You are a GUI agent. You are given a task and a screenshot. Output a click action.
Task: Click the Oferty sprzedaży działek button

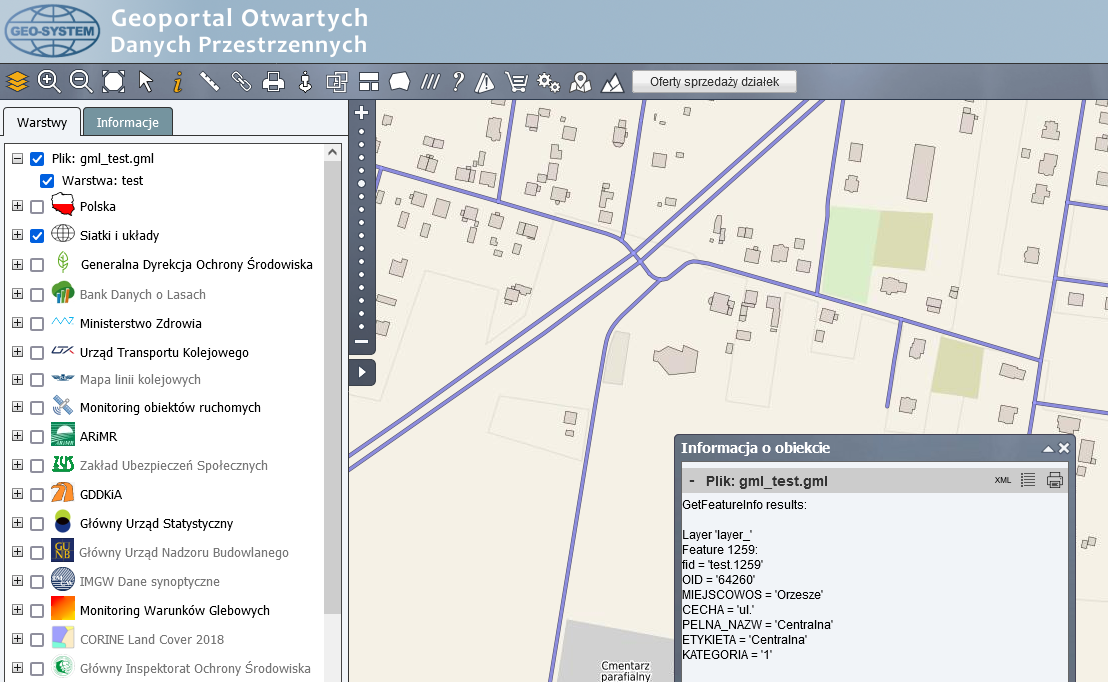coord(714,82)
